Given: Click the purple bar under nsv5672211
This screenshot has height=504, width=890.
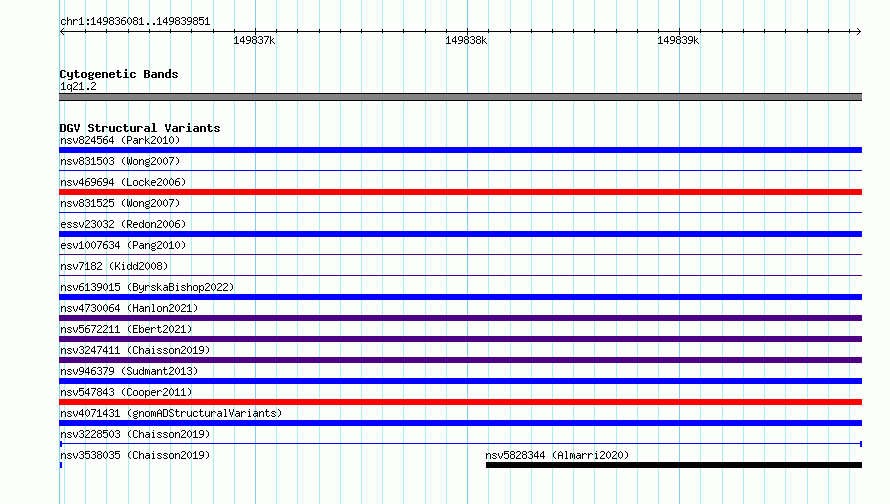Looking at the screenshot, I should click(x=460, y=339).
